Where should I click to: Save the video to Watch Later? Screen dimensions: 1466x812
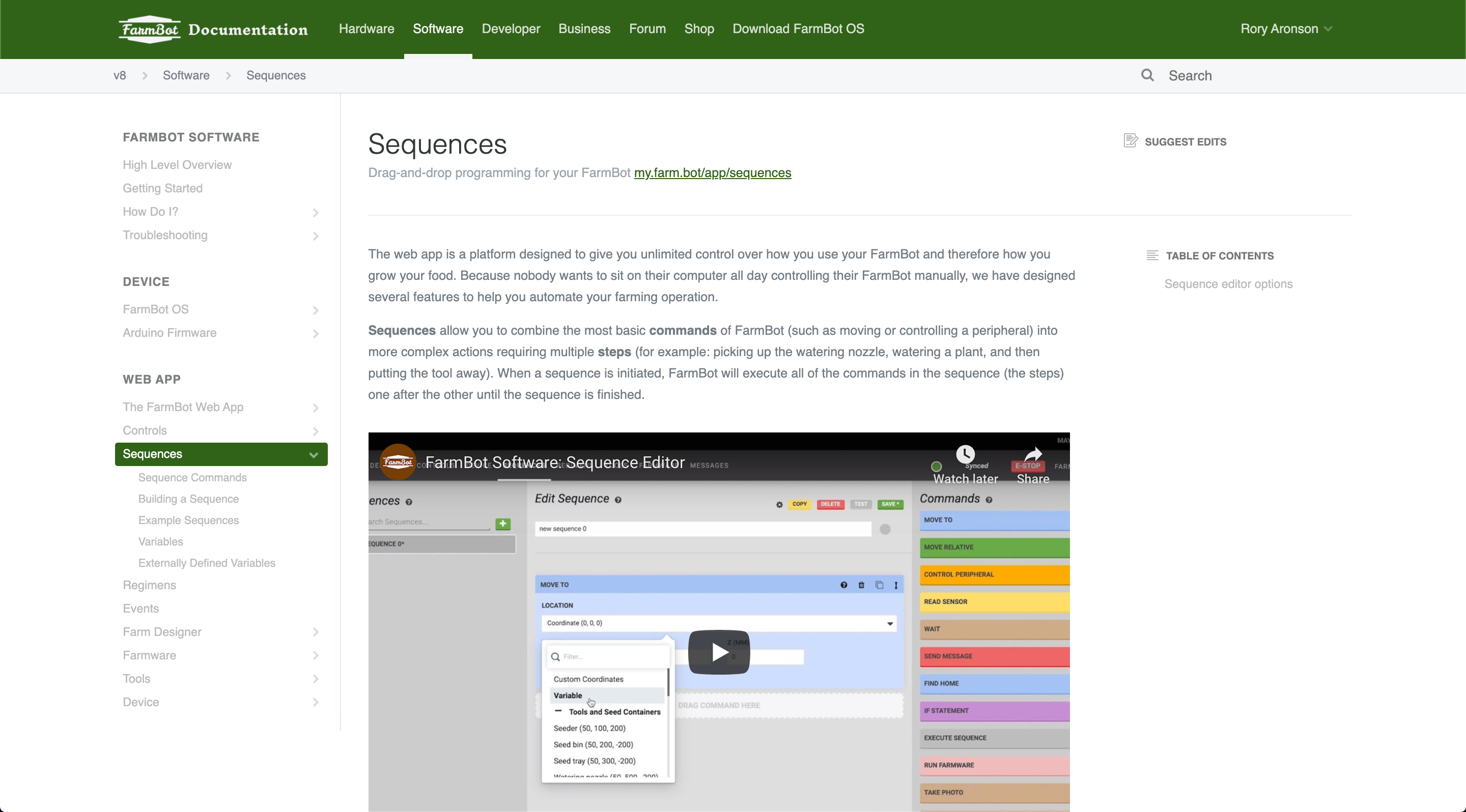coord(965,455)
